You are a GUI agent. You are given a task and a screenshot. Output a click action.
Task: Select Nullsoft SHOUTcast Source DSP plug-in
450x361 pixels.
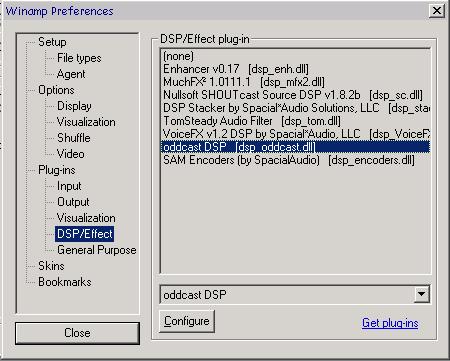coord(295,95)
